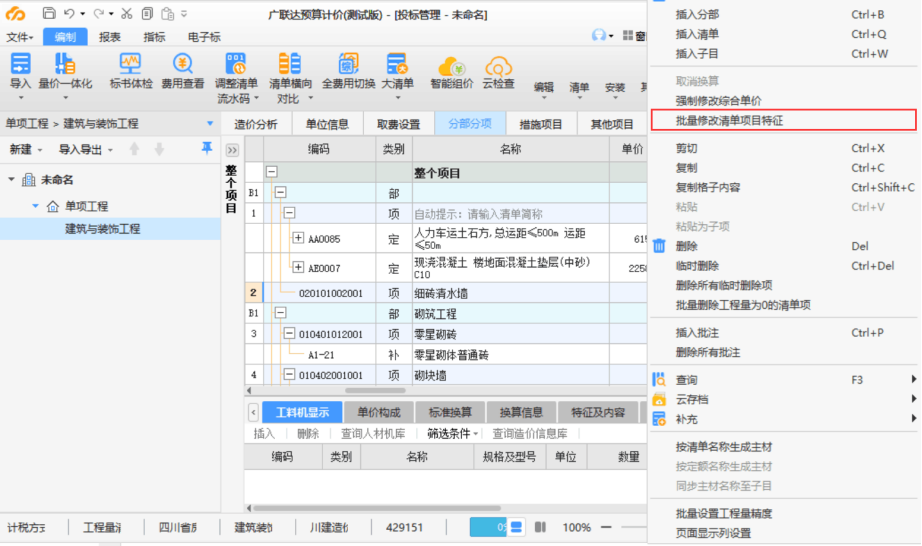This screenshot has width=922, height=546.
Task: Open the 筛选条件 dropdown
Action: tap(453, 434)
